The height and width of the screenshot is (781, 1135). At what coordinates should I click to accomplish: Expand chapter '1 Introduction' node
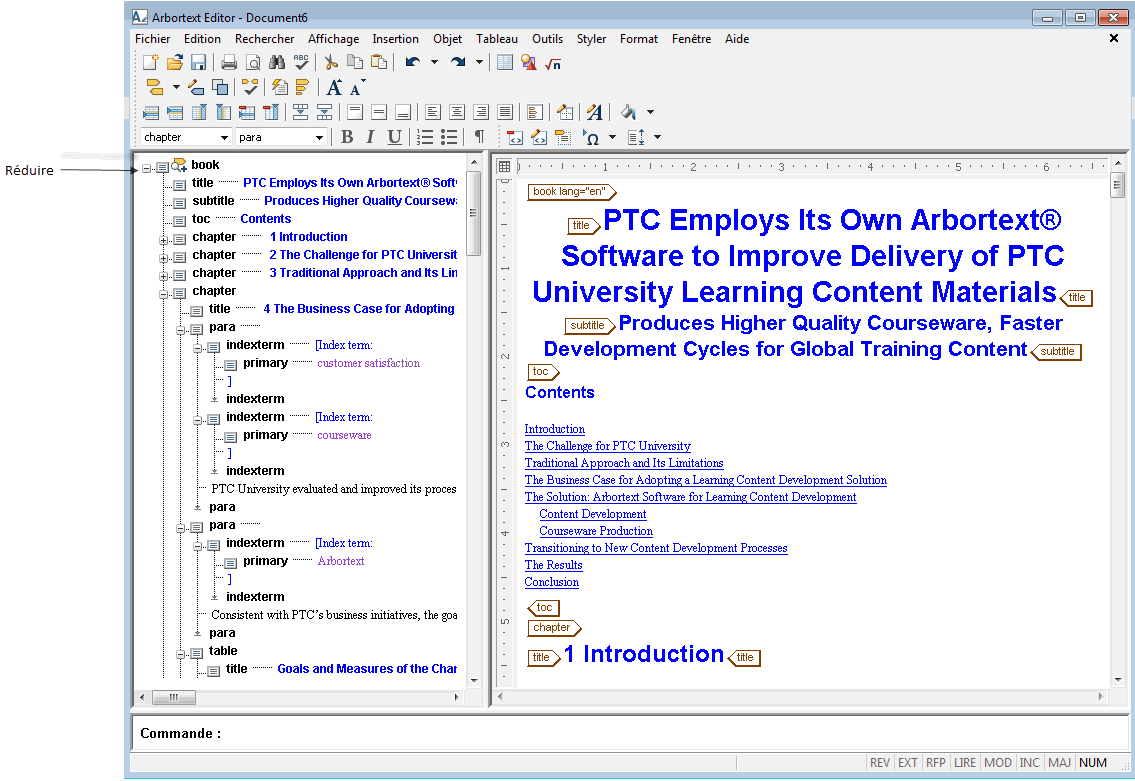pos(164,240)
